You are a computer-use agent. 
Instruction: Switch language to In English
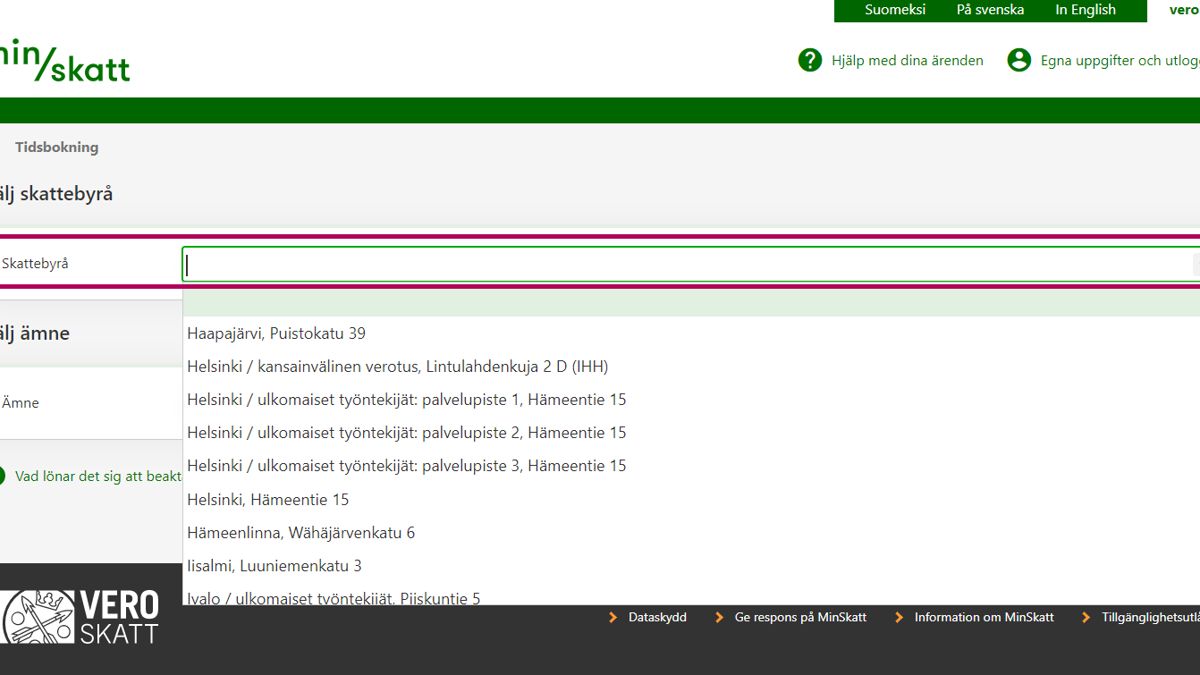click(1085, 10)
